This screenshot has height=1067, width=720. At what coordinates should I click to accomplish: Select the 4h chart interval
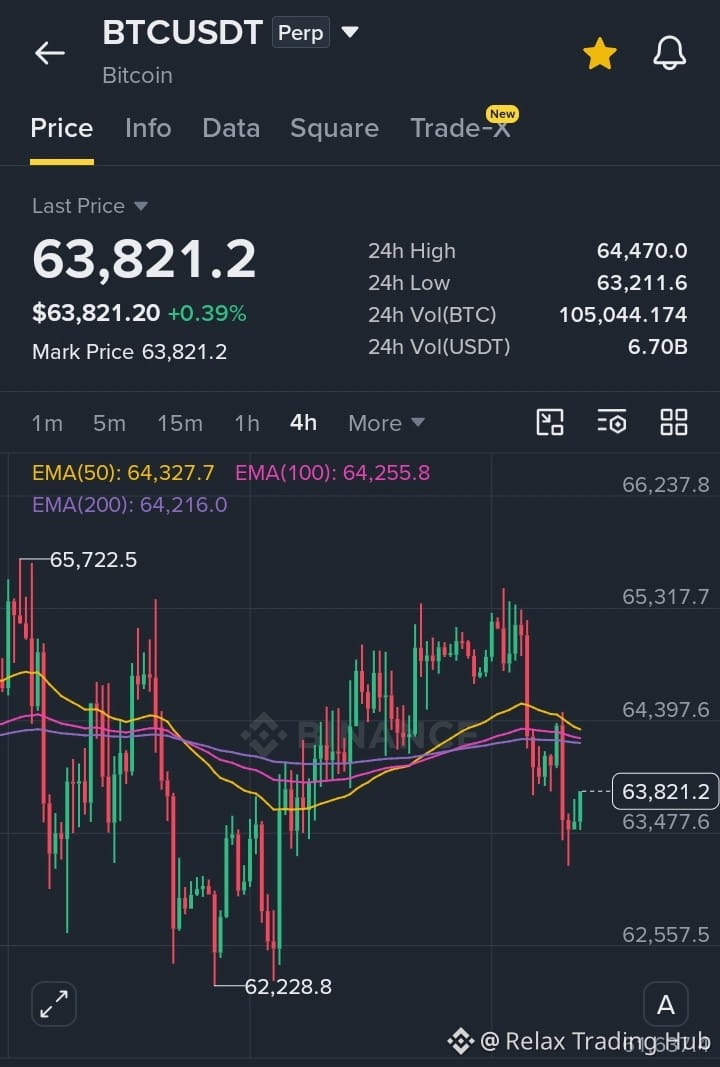[x=304, y=423]
